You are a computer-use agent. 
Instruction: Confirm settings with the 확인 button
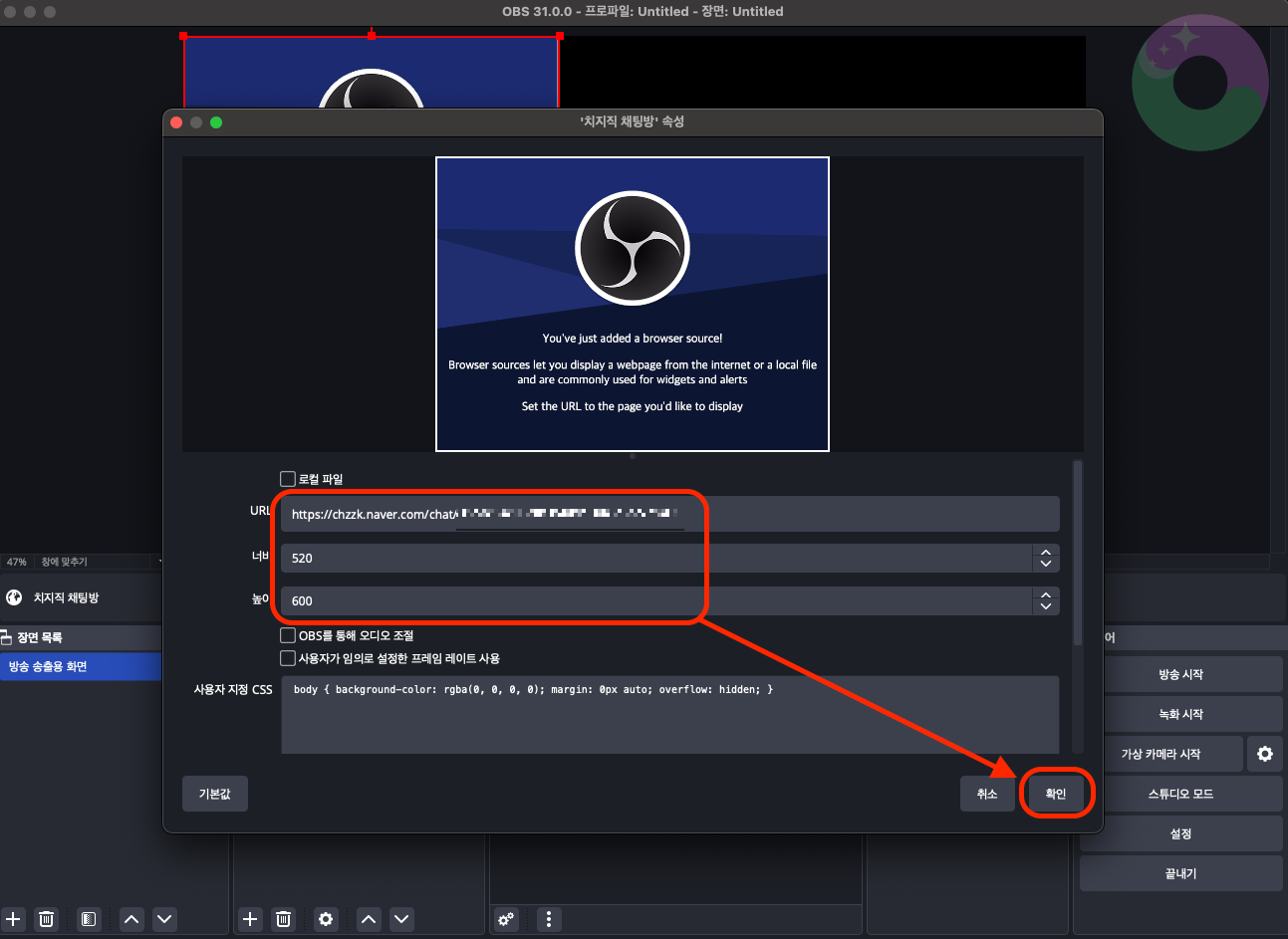[1056, 794]
